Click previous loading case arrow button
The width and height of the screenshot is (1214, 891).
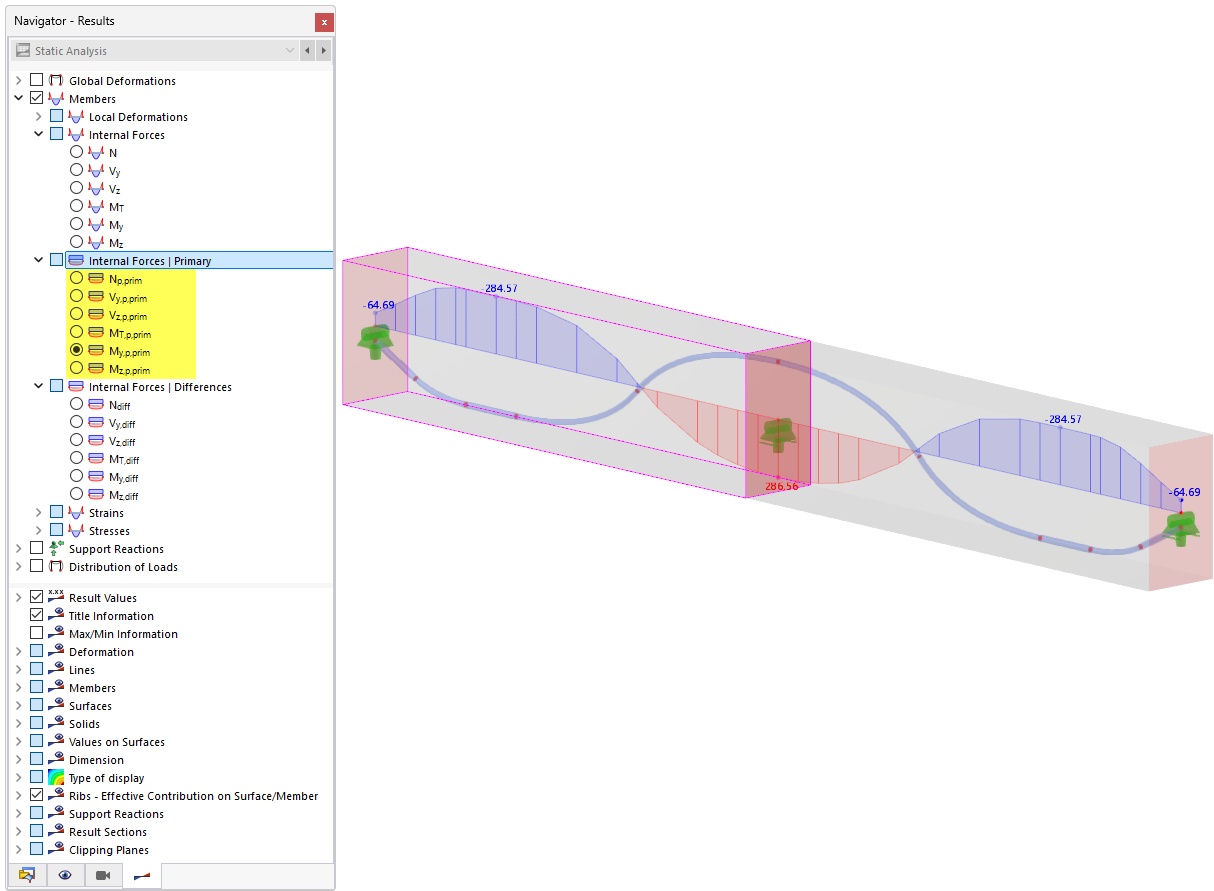(307, 50)
